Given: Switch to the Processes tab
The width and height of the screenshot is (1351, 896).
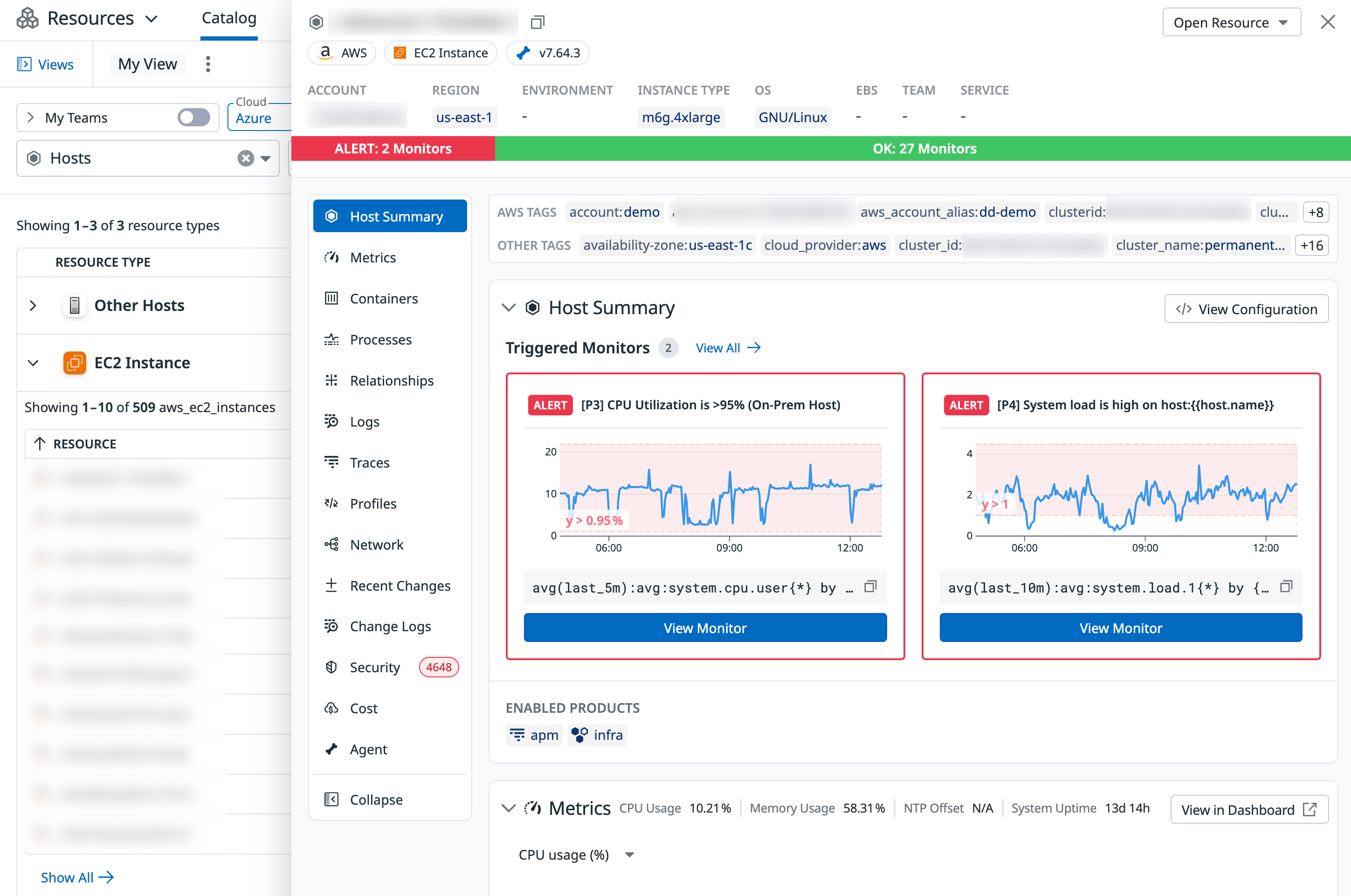Looking at the screenshot, I should (380, 339).
